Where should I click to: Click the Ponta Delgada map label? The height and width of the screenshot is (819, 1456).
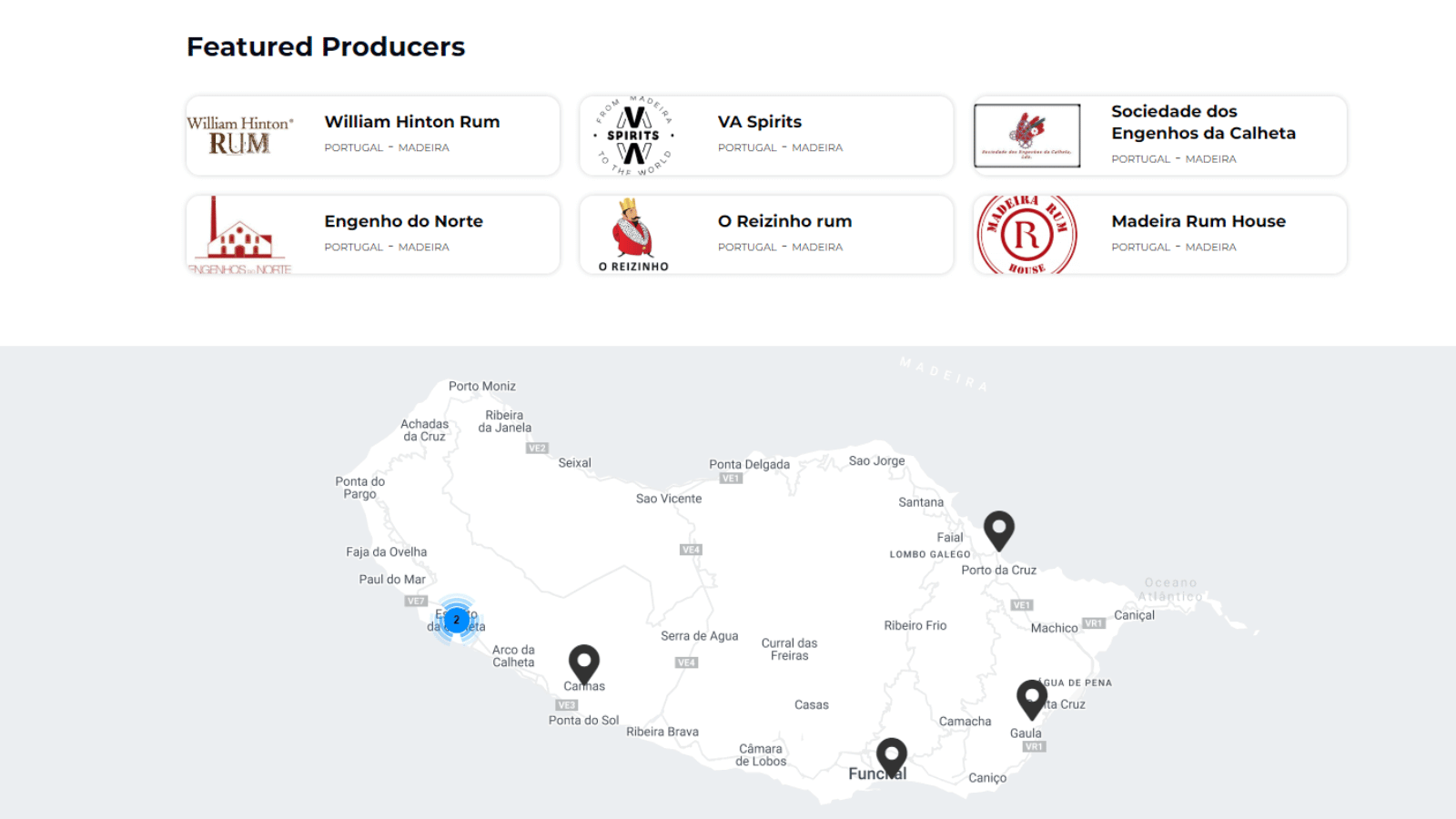(x=750, y=464)
